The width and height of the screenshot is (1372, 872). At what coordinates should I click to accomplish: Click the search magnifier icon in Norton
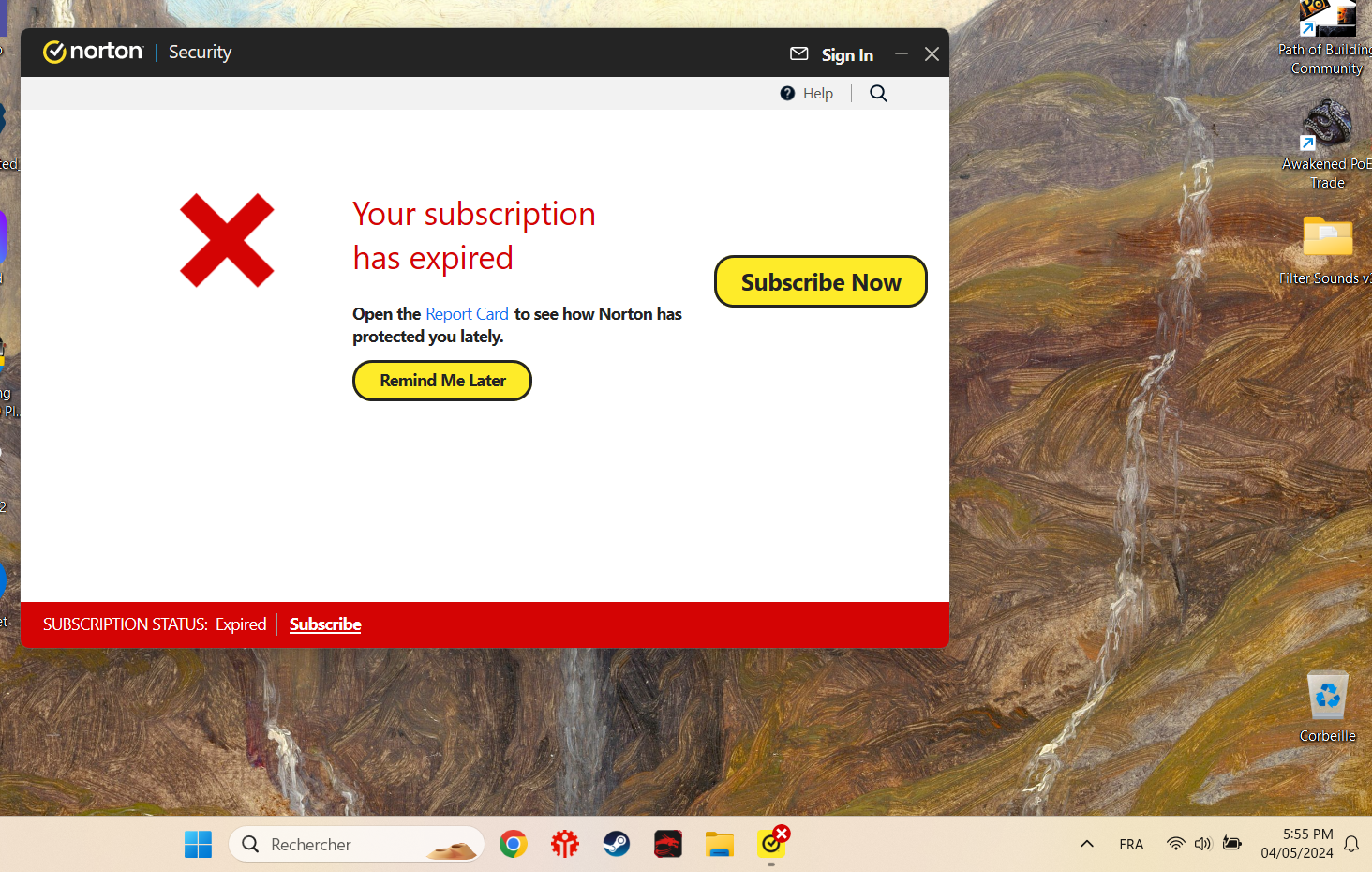(x=878, y=93)
